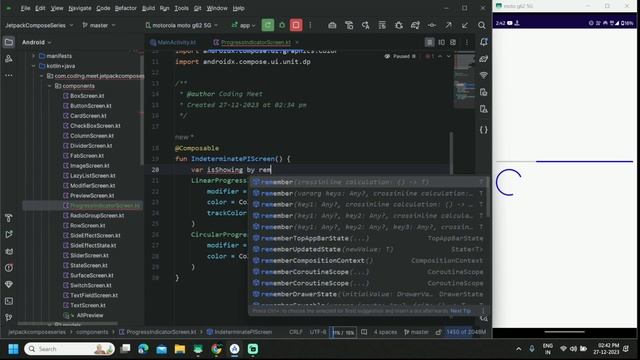Open IDE notifications bell icon
Screen dimensions: 640x360
point(484,42)
